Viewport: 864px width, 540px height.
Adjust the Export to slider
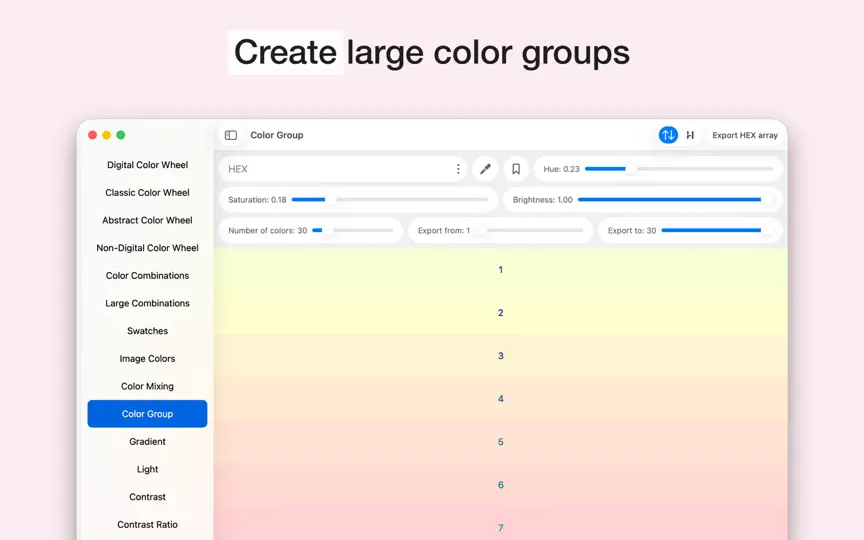coord(717,230)
